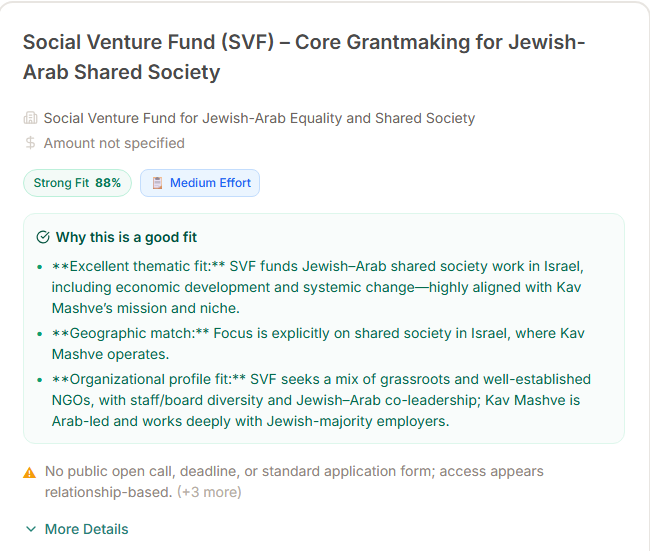This screenshot has width=650, height=551.
Task: Click the green dot before "Geographic match"
Action: [39, 333]
